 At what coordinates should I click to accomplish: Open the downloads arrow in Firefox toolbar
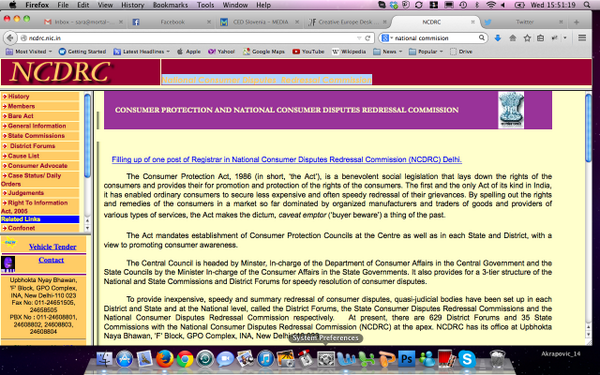[497, 38]
